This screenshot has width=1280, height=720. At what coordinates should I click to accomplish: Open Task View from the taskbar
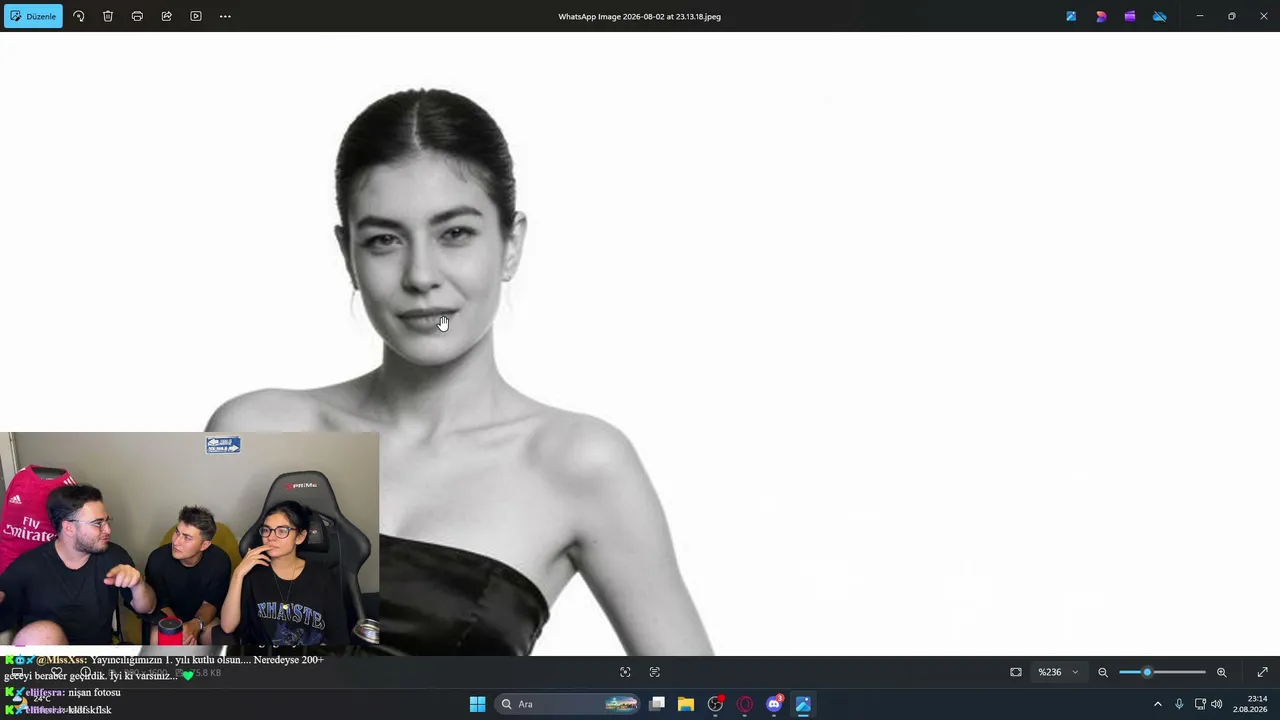657,704
